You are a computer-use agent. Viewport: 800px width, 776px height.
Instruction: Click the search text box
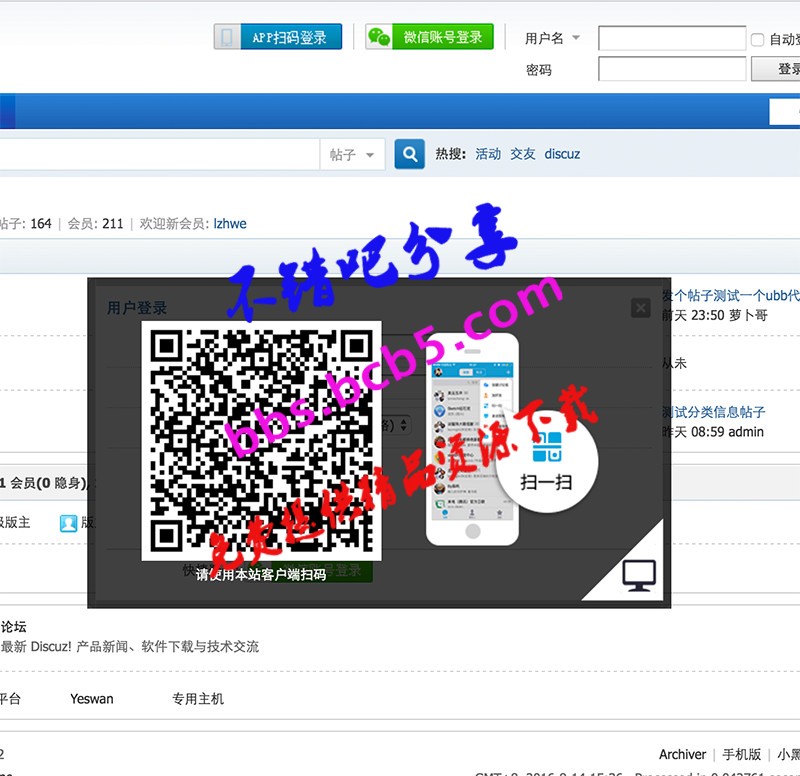click(x=159, y=154)
